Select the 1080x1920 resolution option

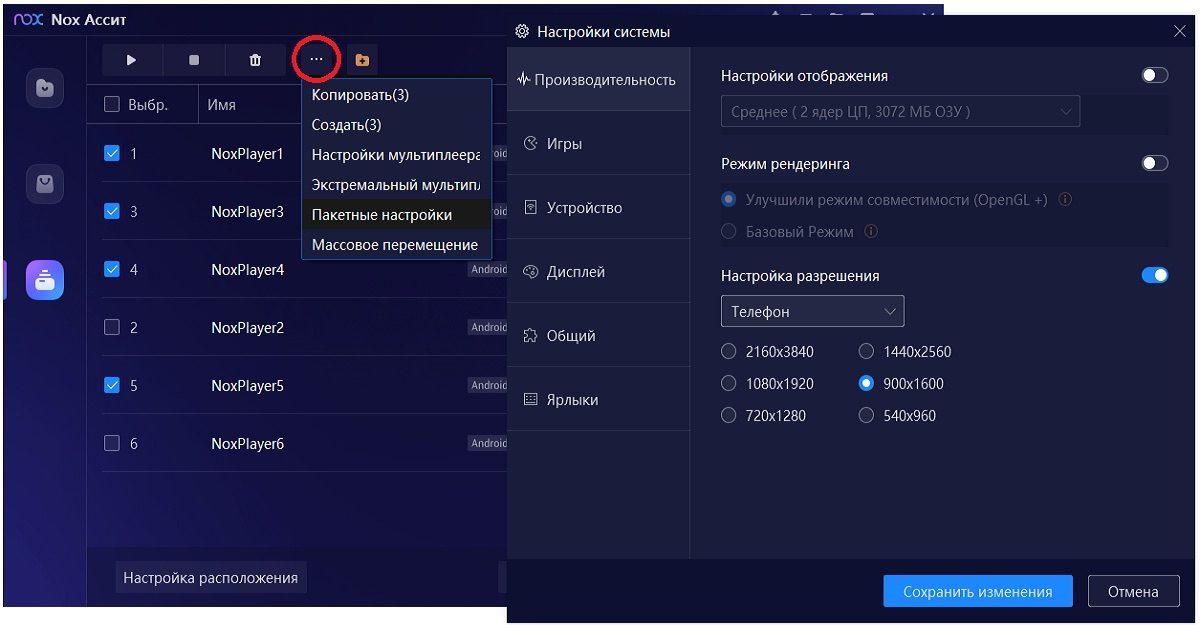point(728,384)
